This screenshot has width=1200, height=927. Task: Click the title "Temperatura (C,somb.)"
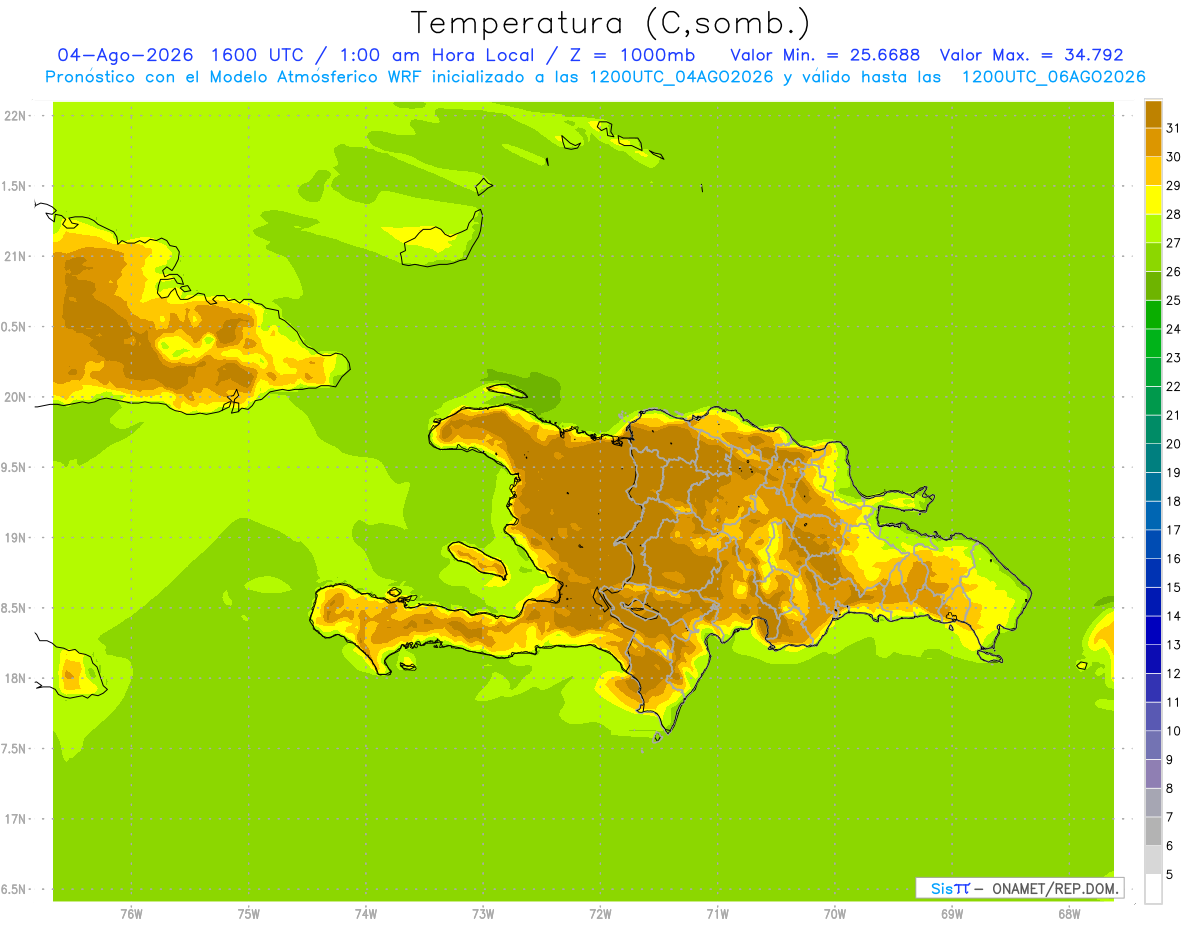tap(610, 23)
